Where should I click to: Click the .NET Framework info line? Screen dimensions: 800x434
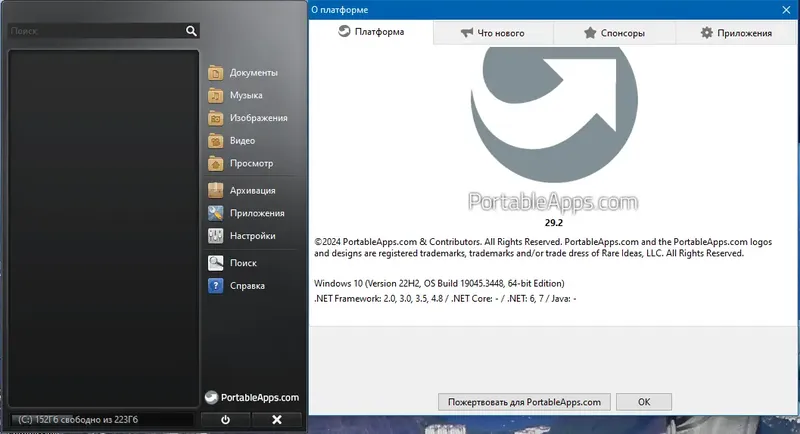coord(445,299)
